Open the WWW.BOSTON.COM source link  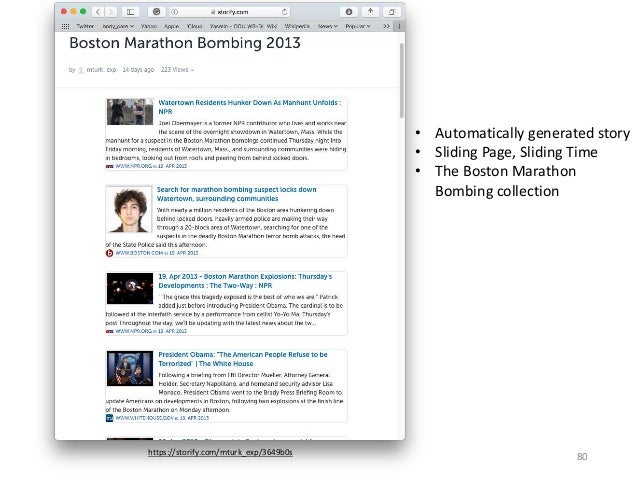tap(157, 253)
